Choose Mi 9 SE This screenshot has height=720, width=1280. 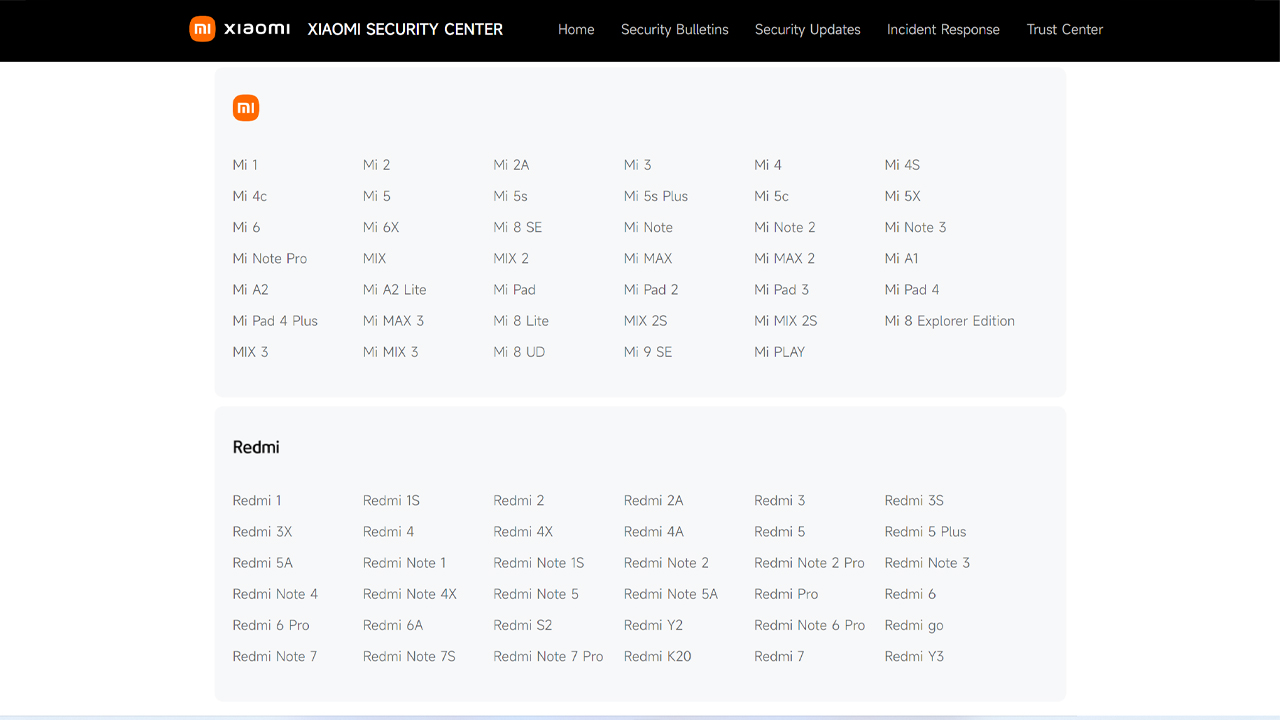tap(648, 351)
